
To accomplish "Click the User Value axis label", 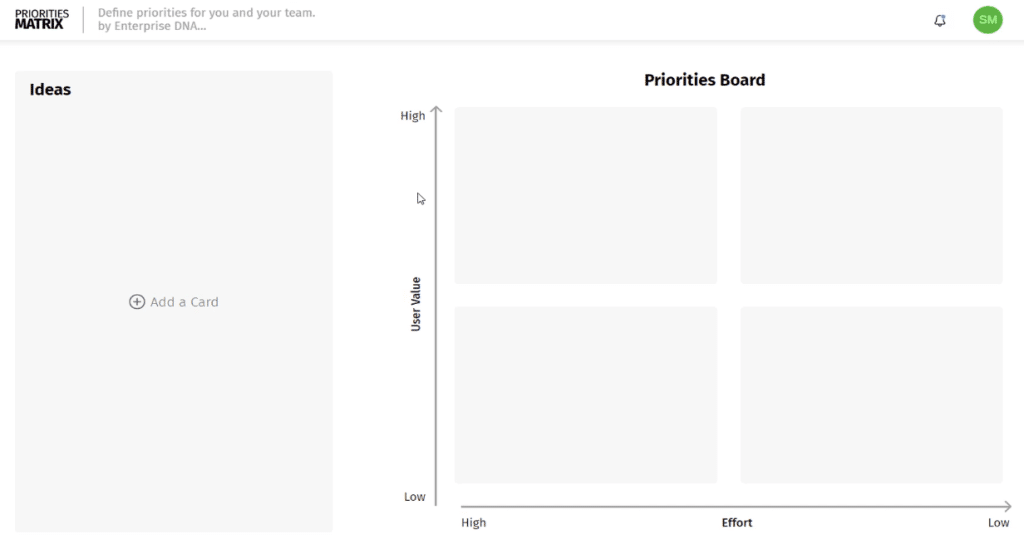I will point(415,304).
